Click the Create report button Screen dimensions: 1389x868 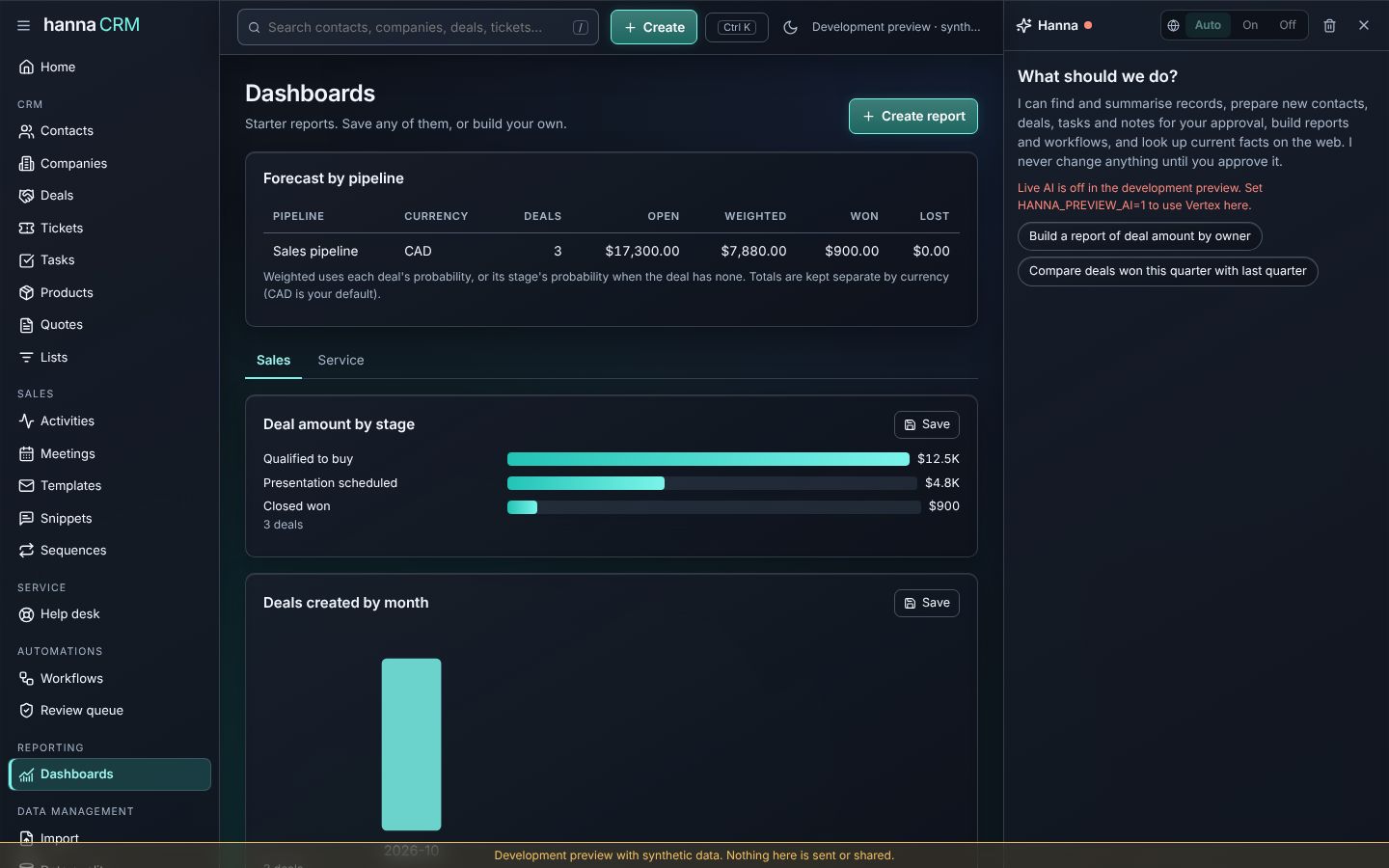pyautogui.click(x=913, y=116)
